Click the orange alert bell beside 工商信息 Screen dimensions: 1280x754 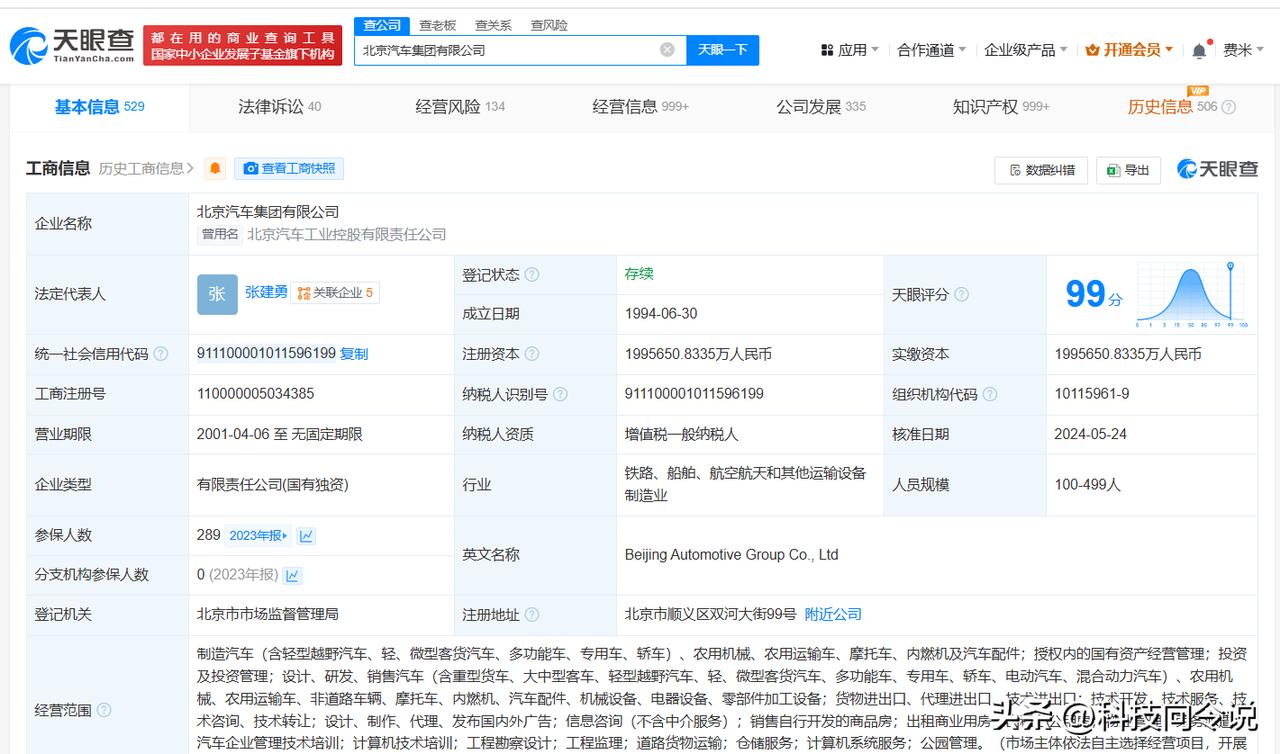click(215, 169)
